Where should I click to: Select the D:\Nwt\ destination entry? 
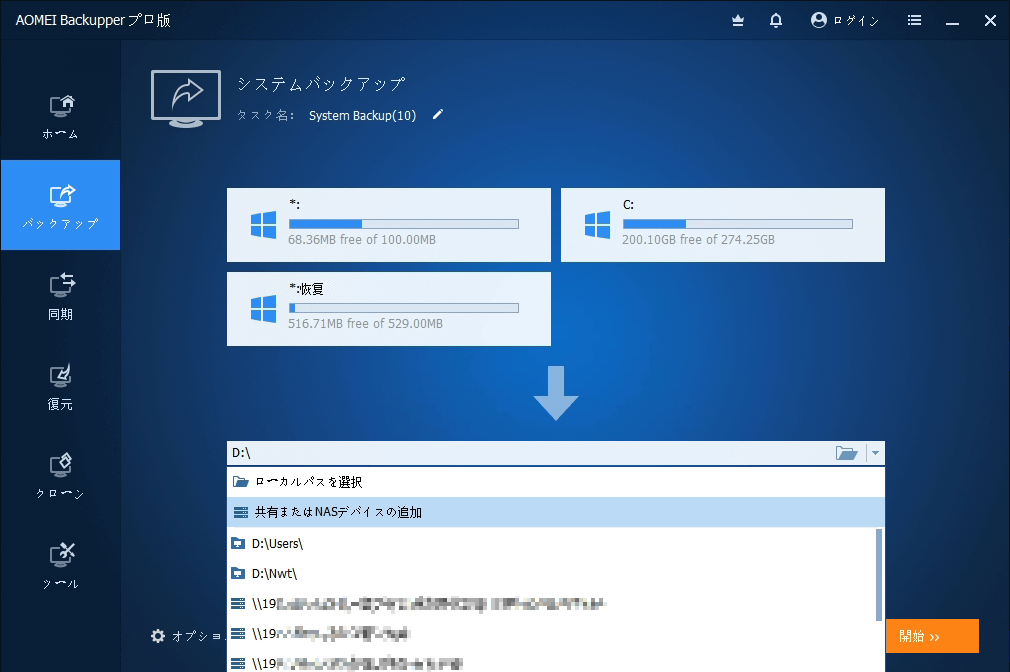552,573
